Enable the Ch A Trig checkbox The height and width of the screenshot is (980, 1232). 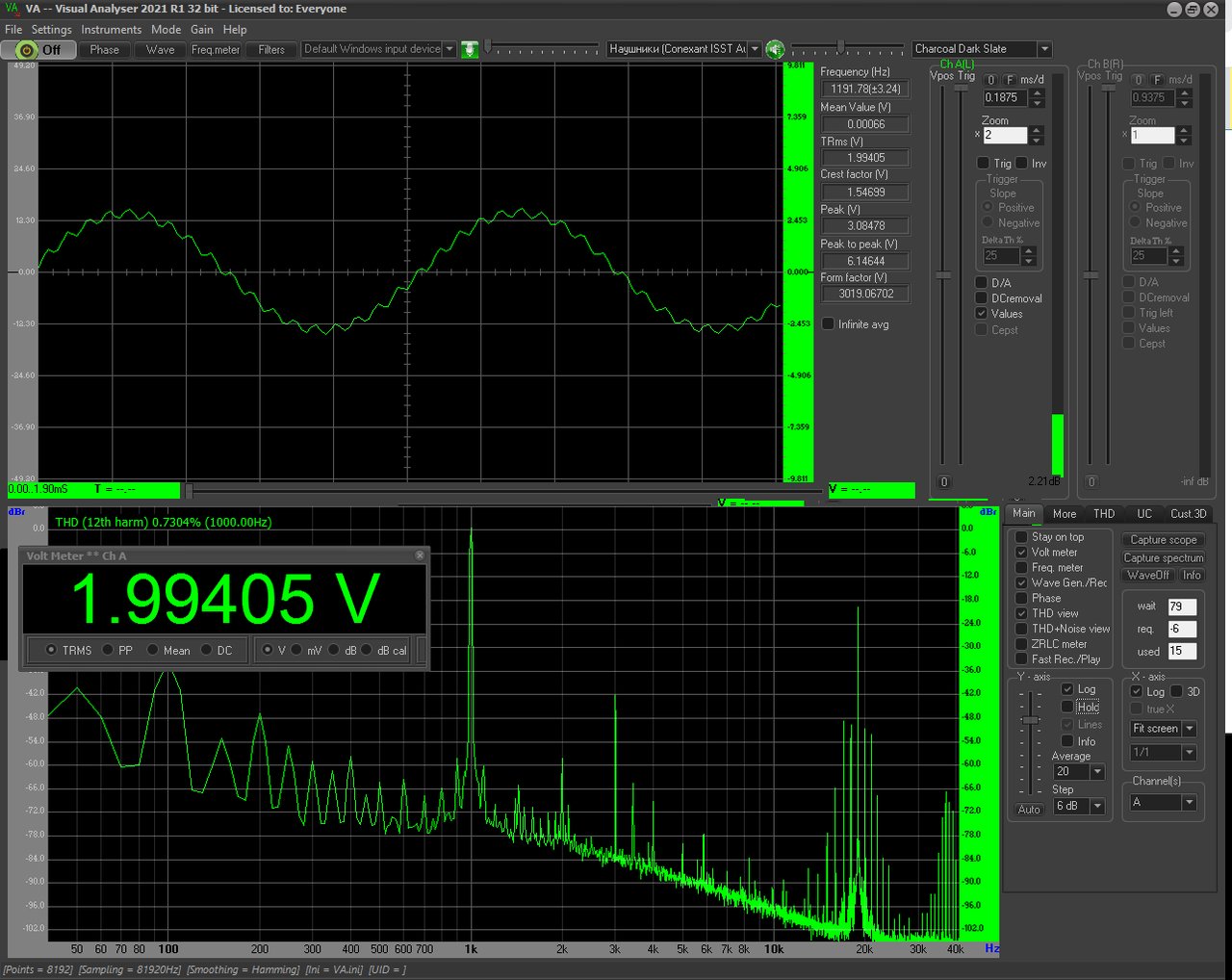pyautogui.click(x=983, y=164)
